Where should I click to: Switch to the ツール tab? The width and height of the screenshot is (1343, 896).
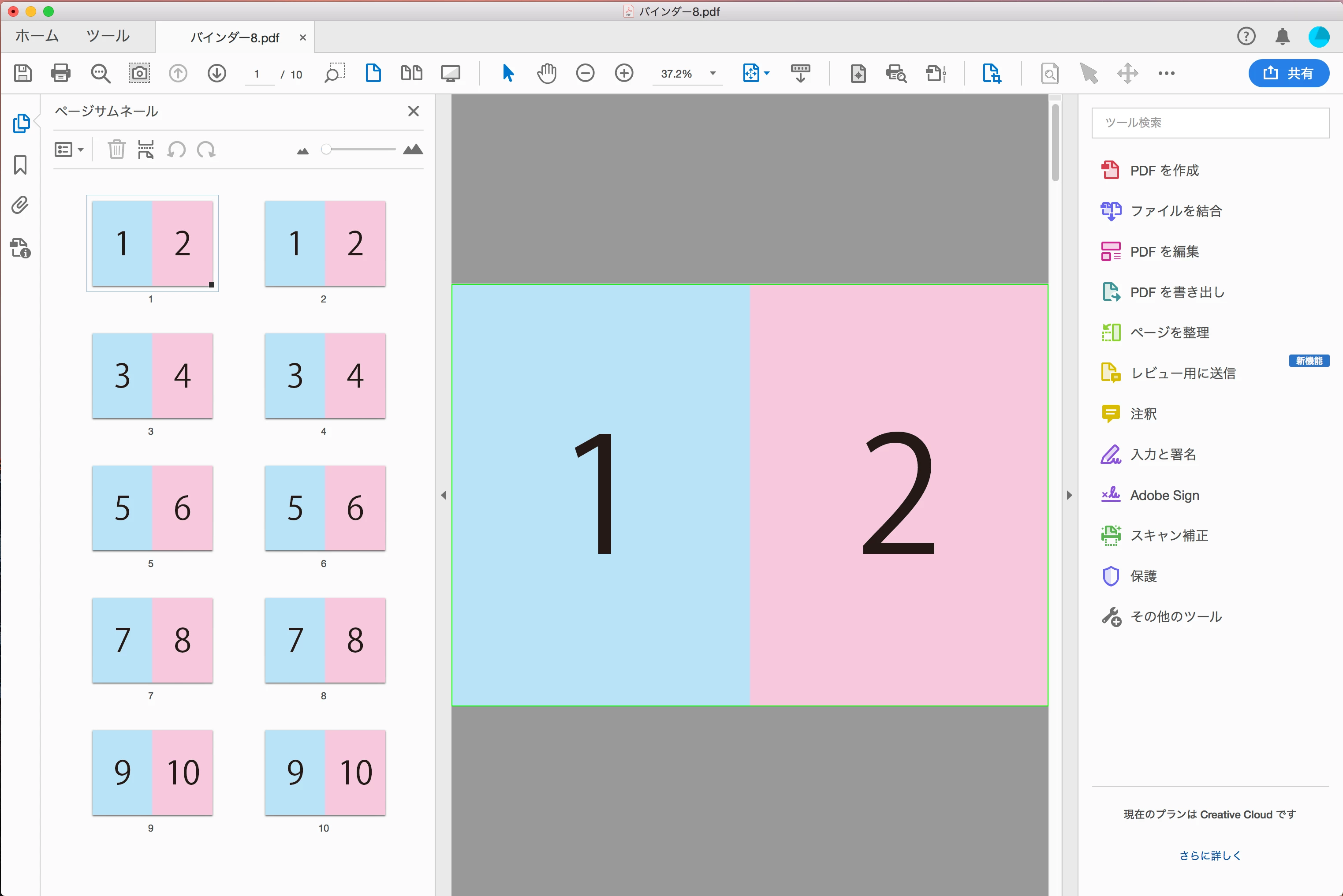click(108, 36)
